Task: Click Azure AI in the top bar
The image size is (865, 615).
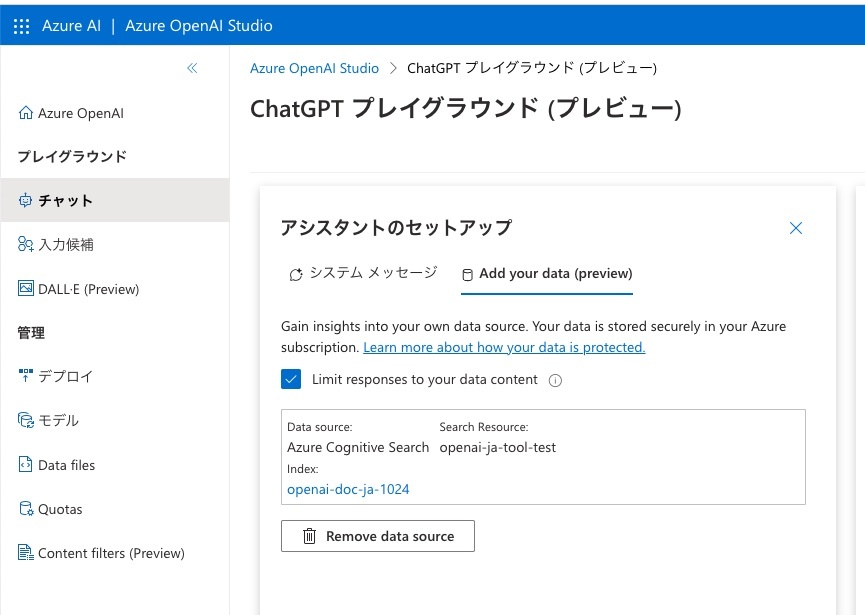Action: (70, 25)
